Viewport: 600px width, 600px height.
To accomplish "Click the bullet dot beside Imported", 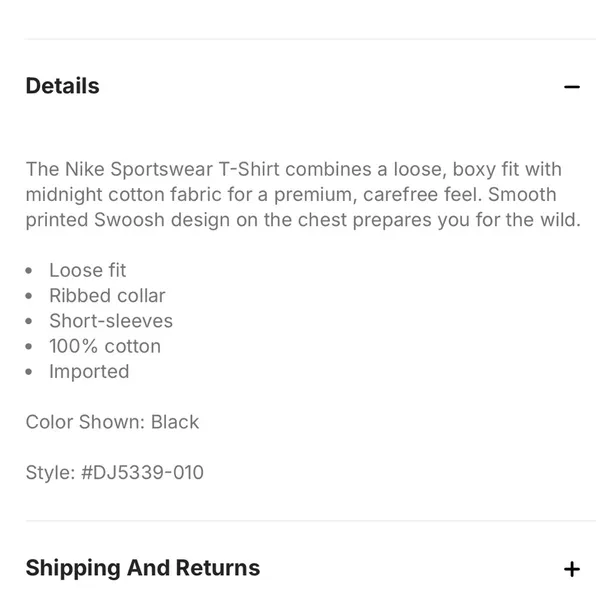I will tap(29, 372).
